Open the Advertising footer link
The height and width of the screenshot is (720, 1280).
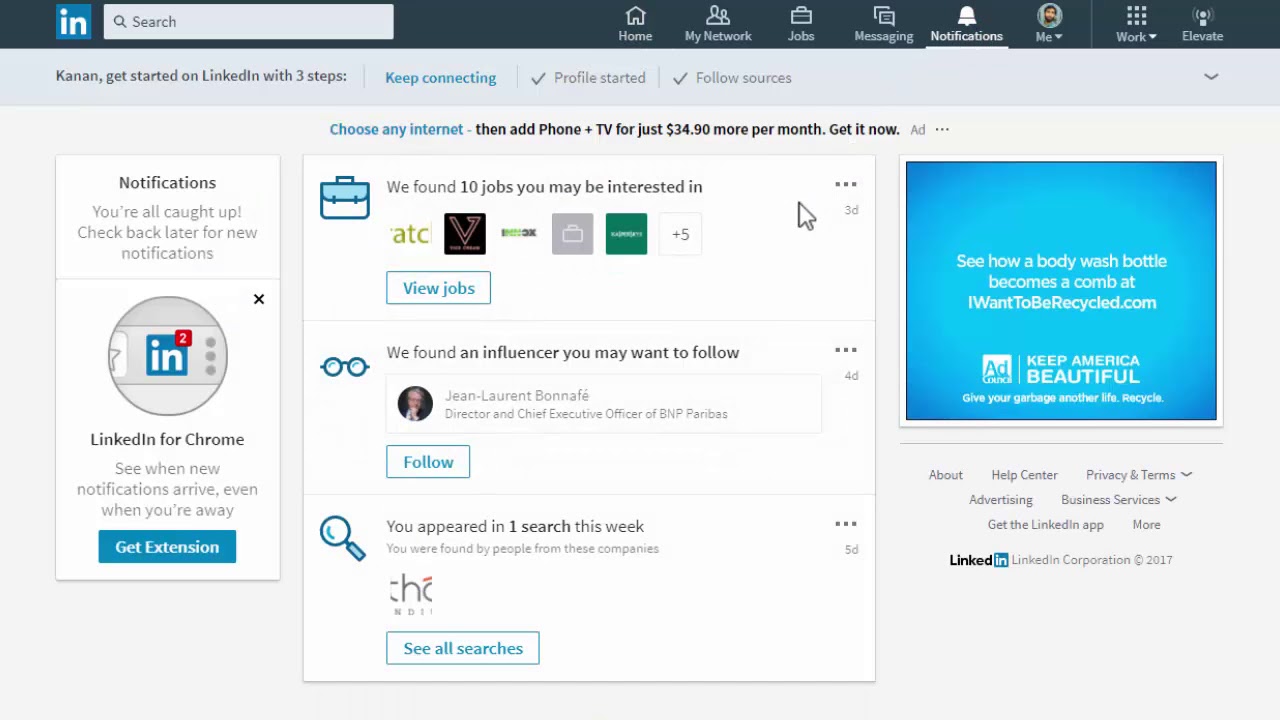[x=1001, y=500]
